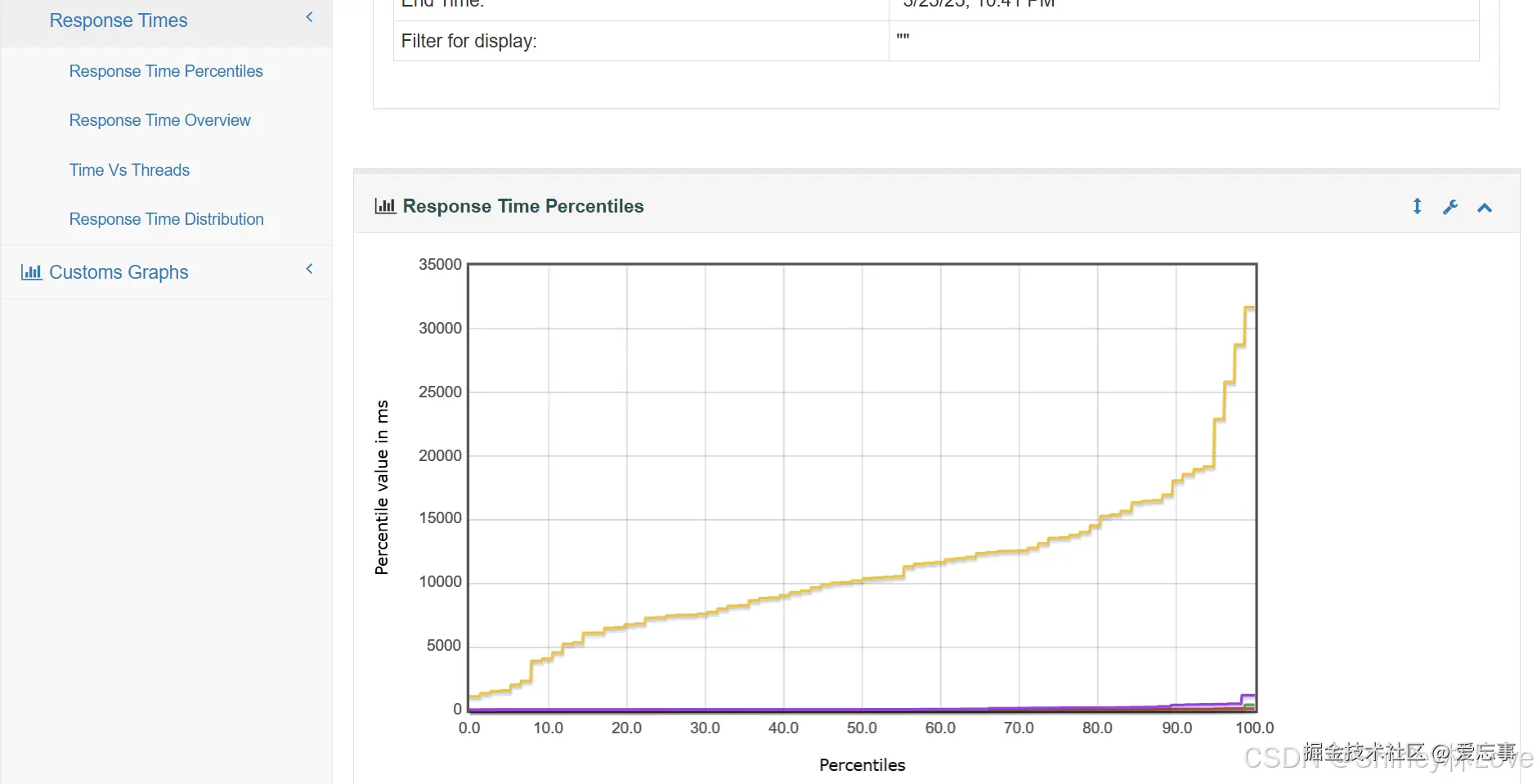The height and width of the screenshot is (784, 1537).
Task: Click the bar chart icon beside Customs Graphs
Action: (31, 272)
